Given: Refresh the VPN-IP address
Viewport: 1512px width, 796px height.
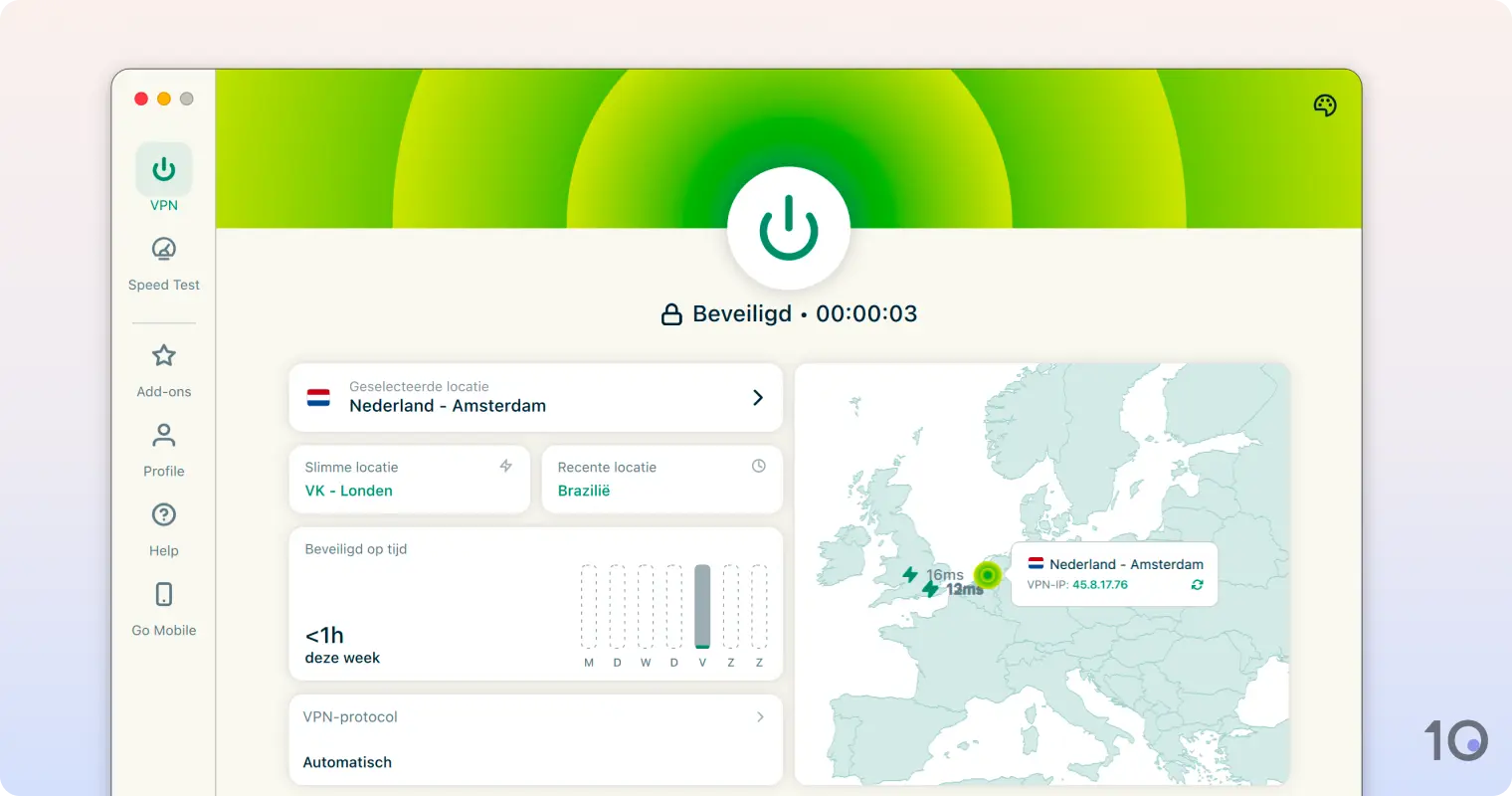Looking at the screenshot, I should [x=1197, y=585].
